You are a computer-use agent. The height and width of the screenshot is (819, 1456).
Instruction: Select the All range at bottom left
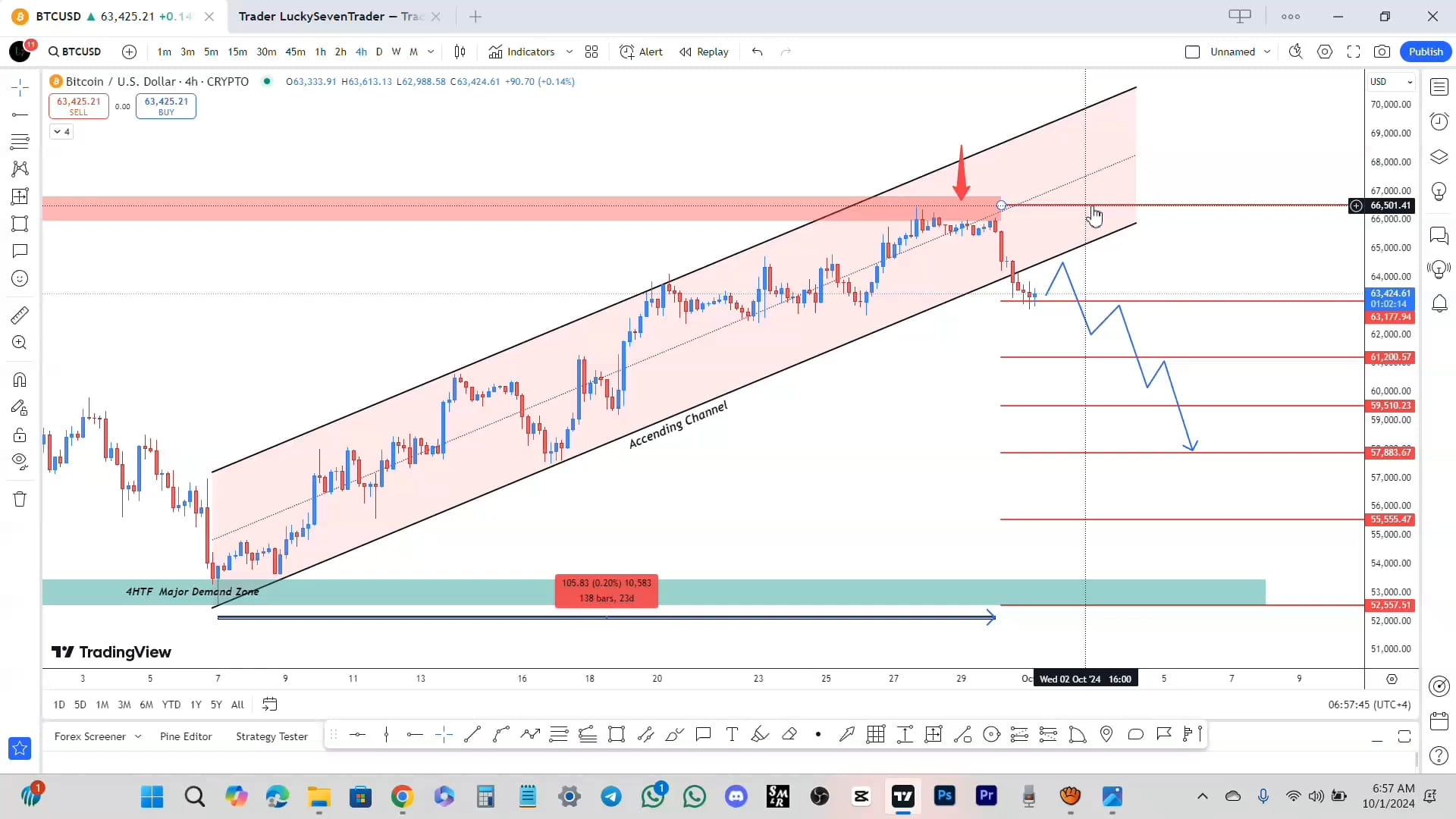pyautogui.click(x=237, y=704)
